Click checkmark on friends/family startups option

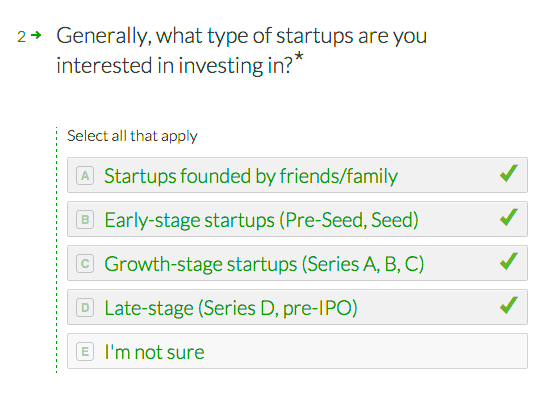pos(509,173)
